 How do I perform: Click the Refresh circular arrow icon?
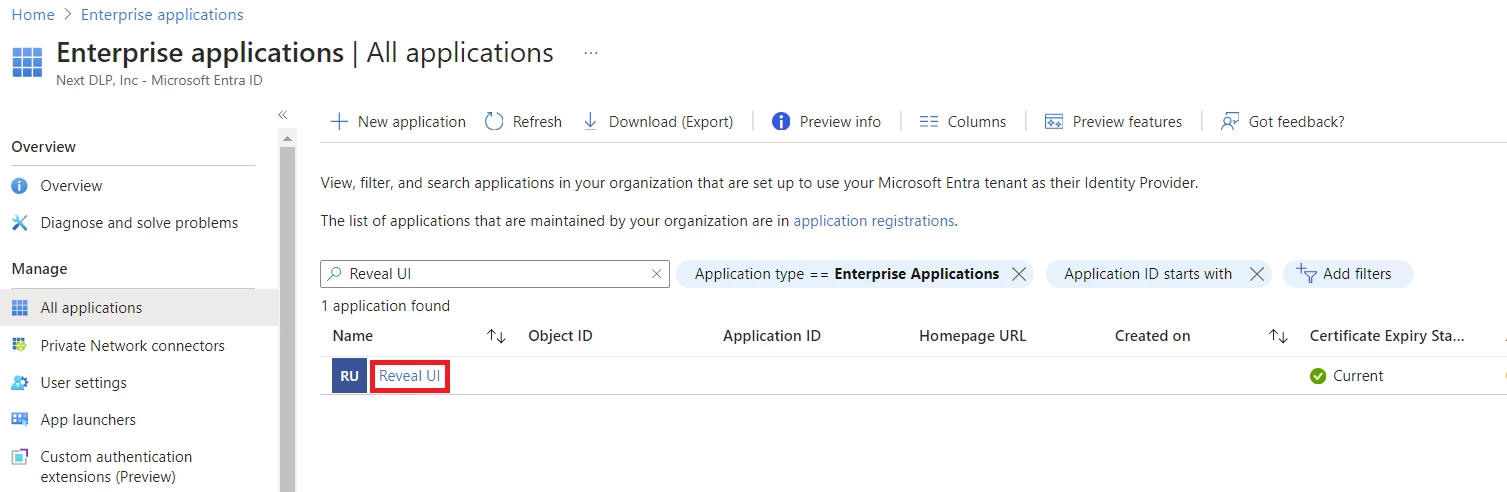point(494,121)
